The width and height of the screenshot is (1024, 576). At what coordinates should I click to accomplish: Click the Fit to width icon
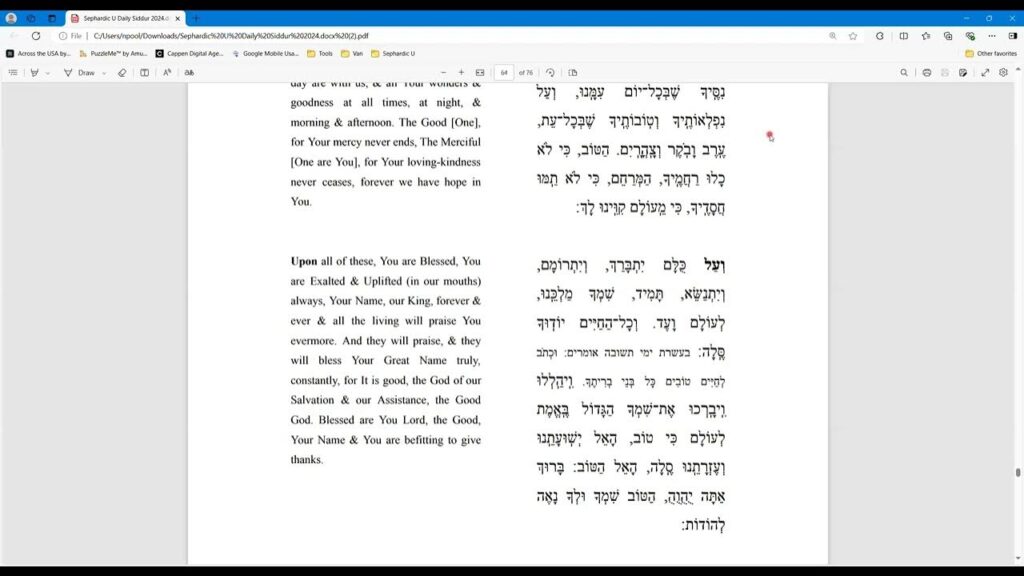(x=480, y=72)
